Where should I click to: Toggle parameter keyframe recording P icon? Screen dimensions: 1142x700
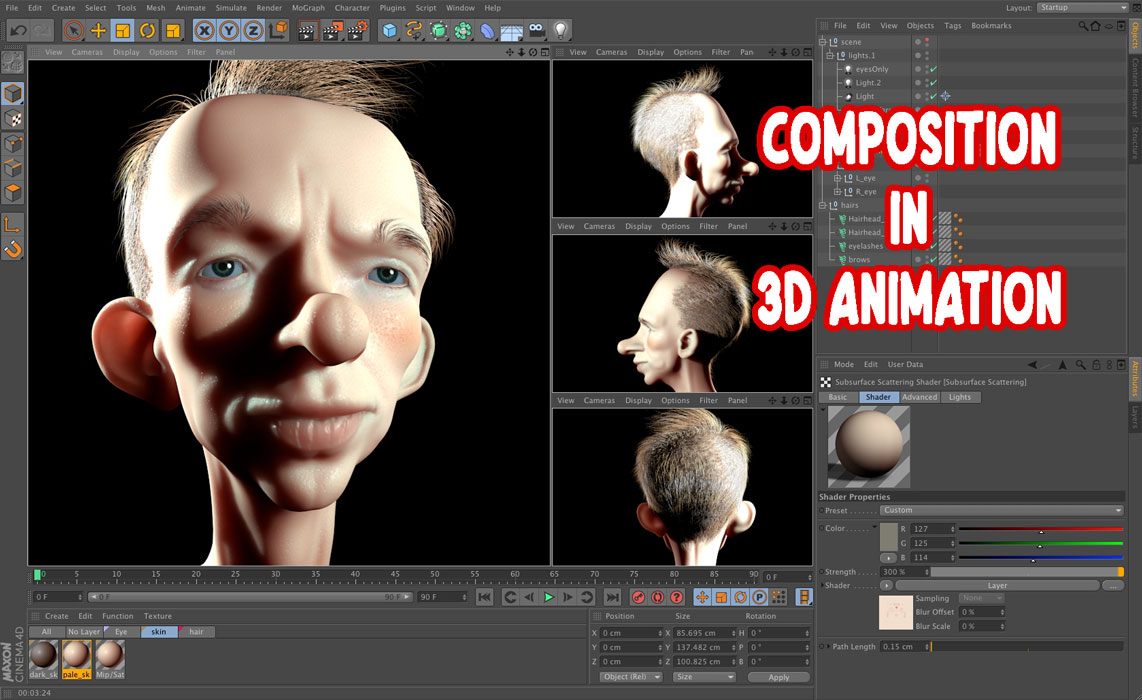759,597
